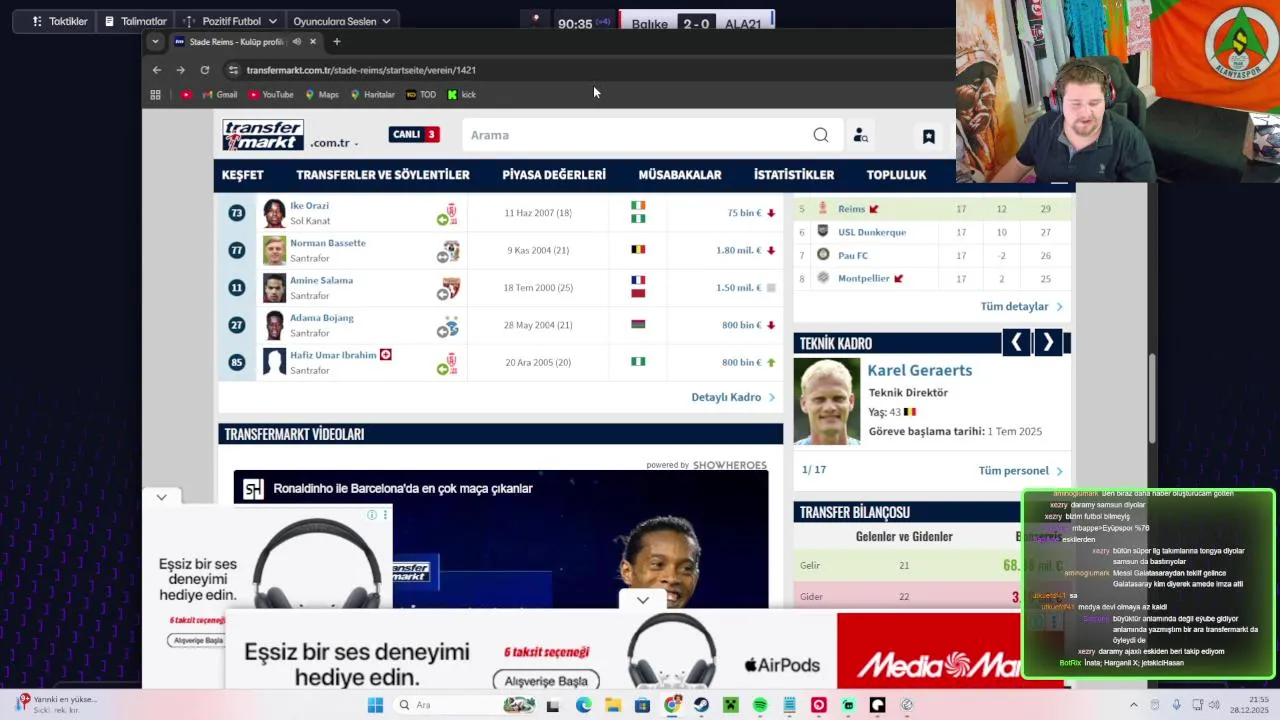Open ad info icon on headphone ad
1280x720 pixels.
(372, 515)
